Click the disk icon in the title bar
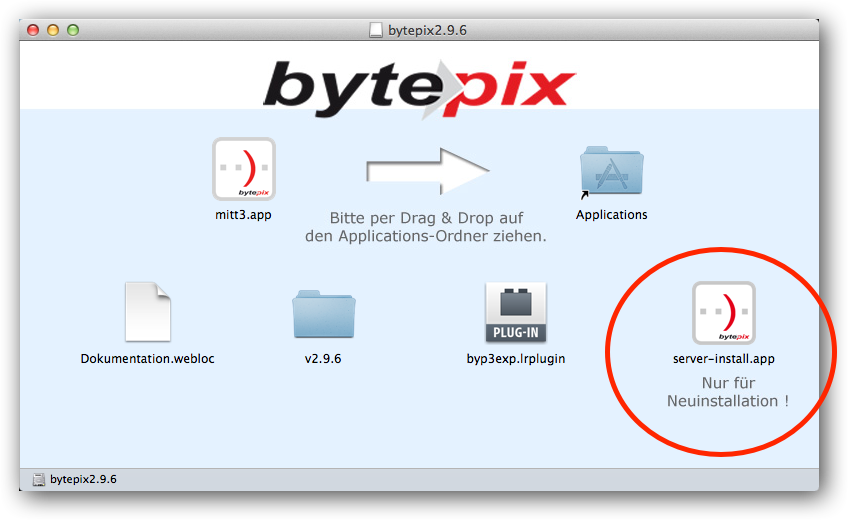This screenshot has height=520, width=848. 376,30
